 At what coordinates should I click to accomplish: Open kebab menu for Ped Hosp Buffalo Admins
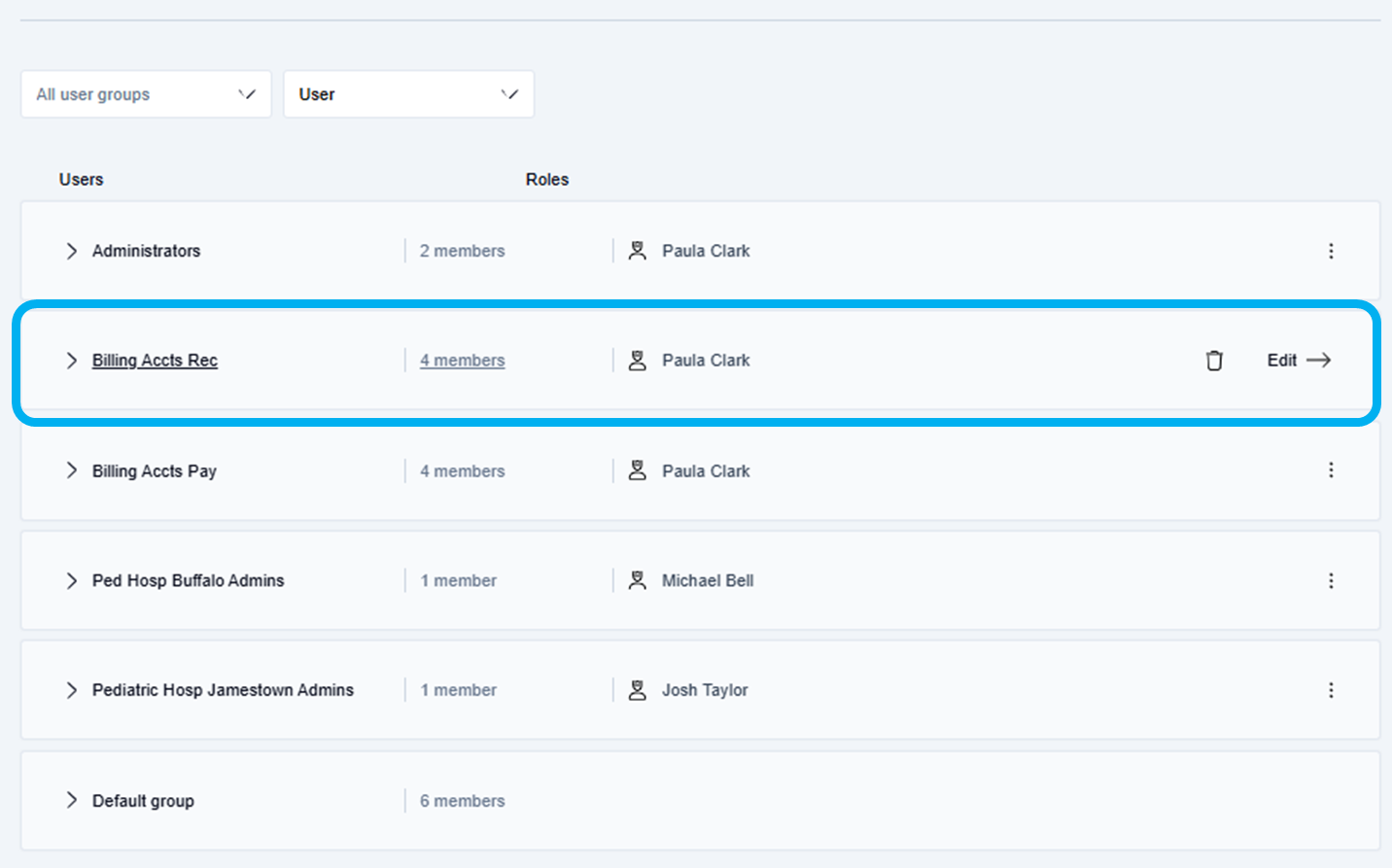click(x=1331, y=581)
